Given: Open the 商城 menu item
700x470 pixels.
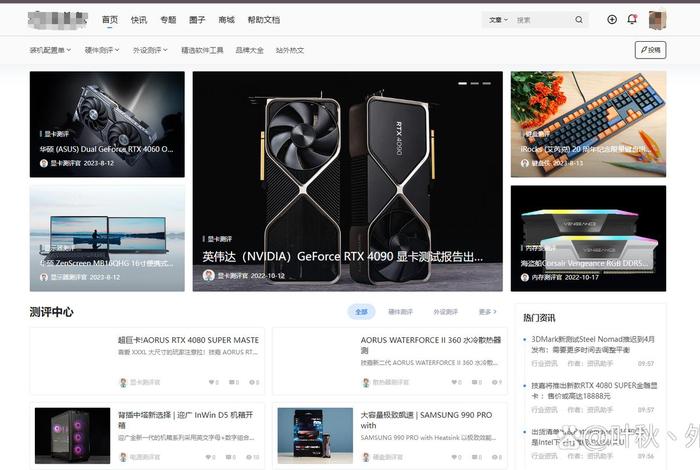Looking at the screenshot, I should 226,20.
